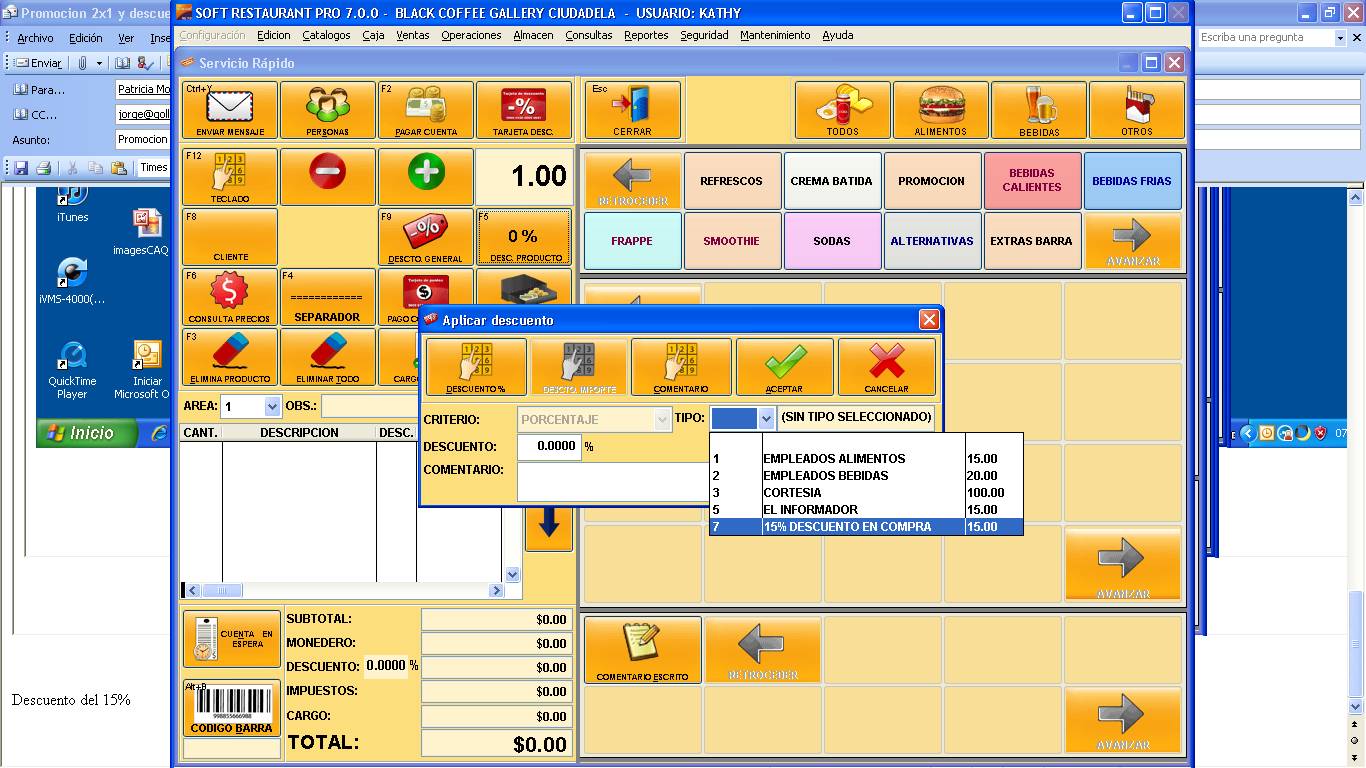Click the COMENTARIO text field

click(x=612, y=481)
